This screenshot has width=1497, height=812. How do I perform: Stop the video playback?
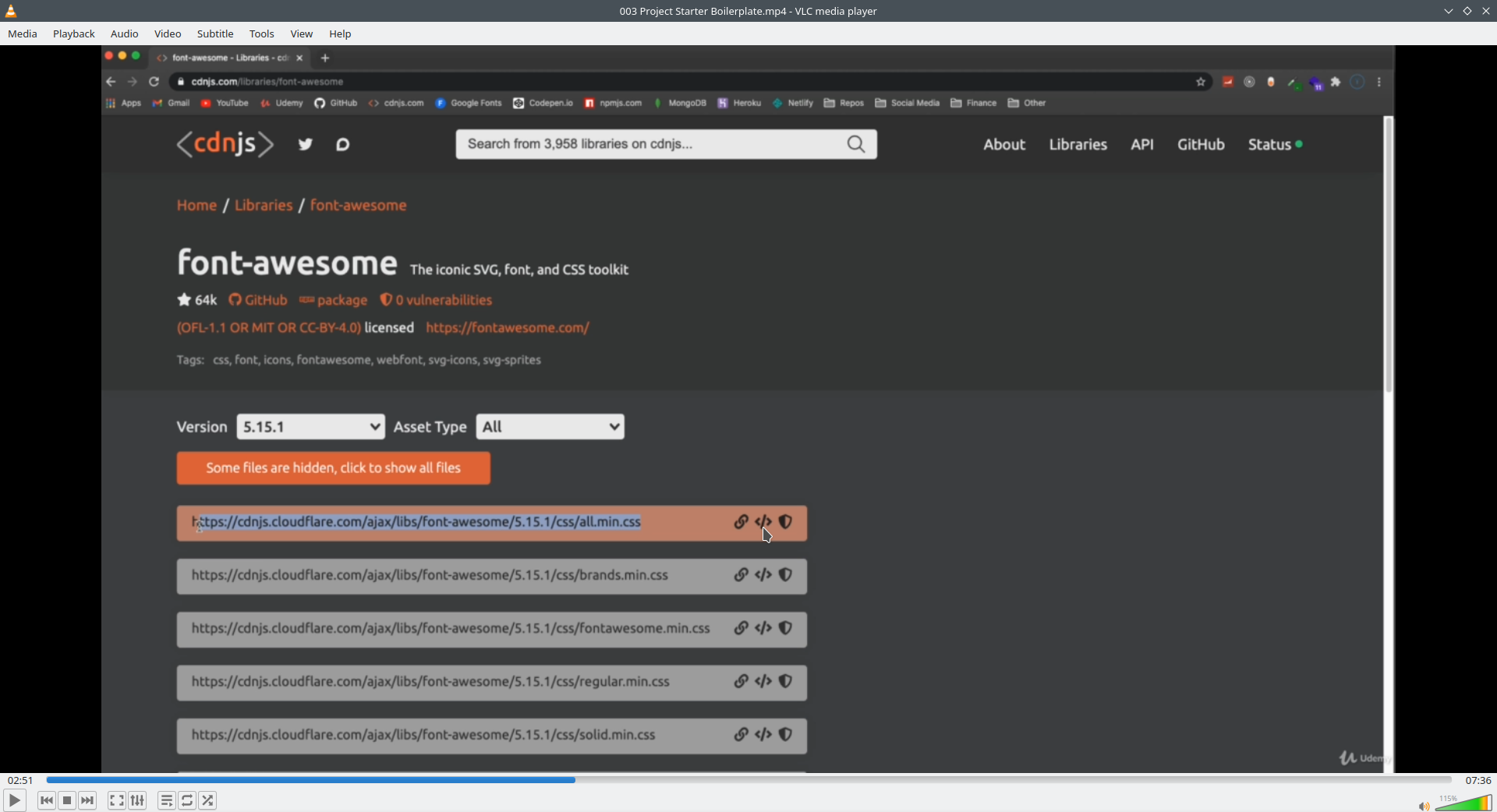[67, 800]
